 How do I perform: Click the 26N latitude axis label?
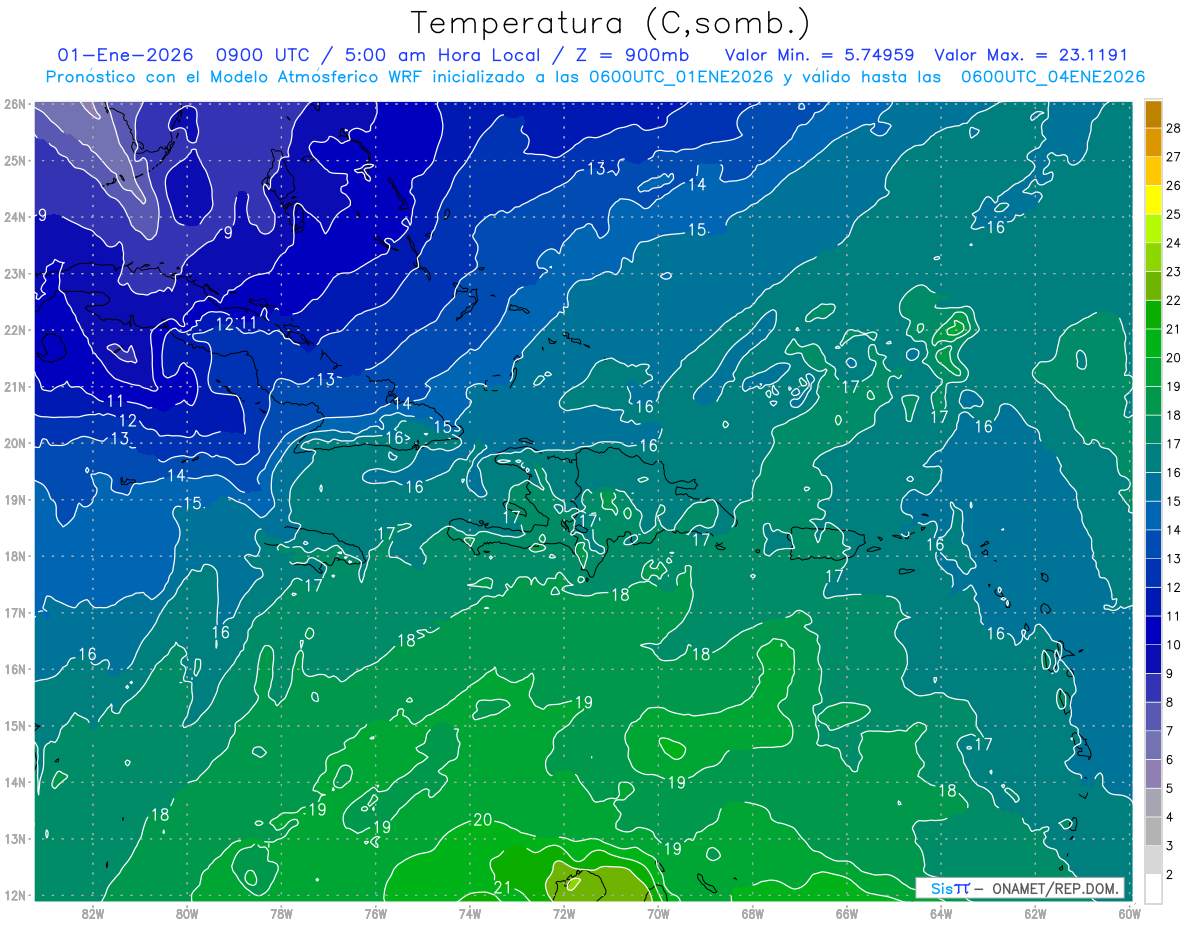tap(14, 104)
